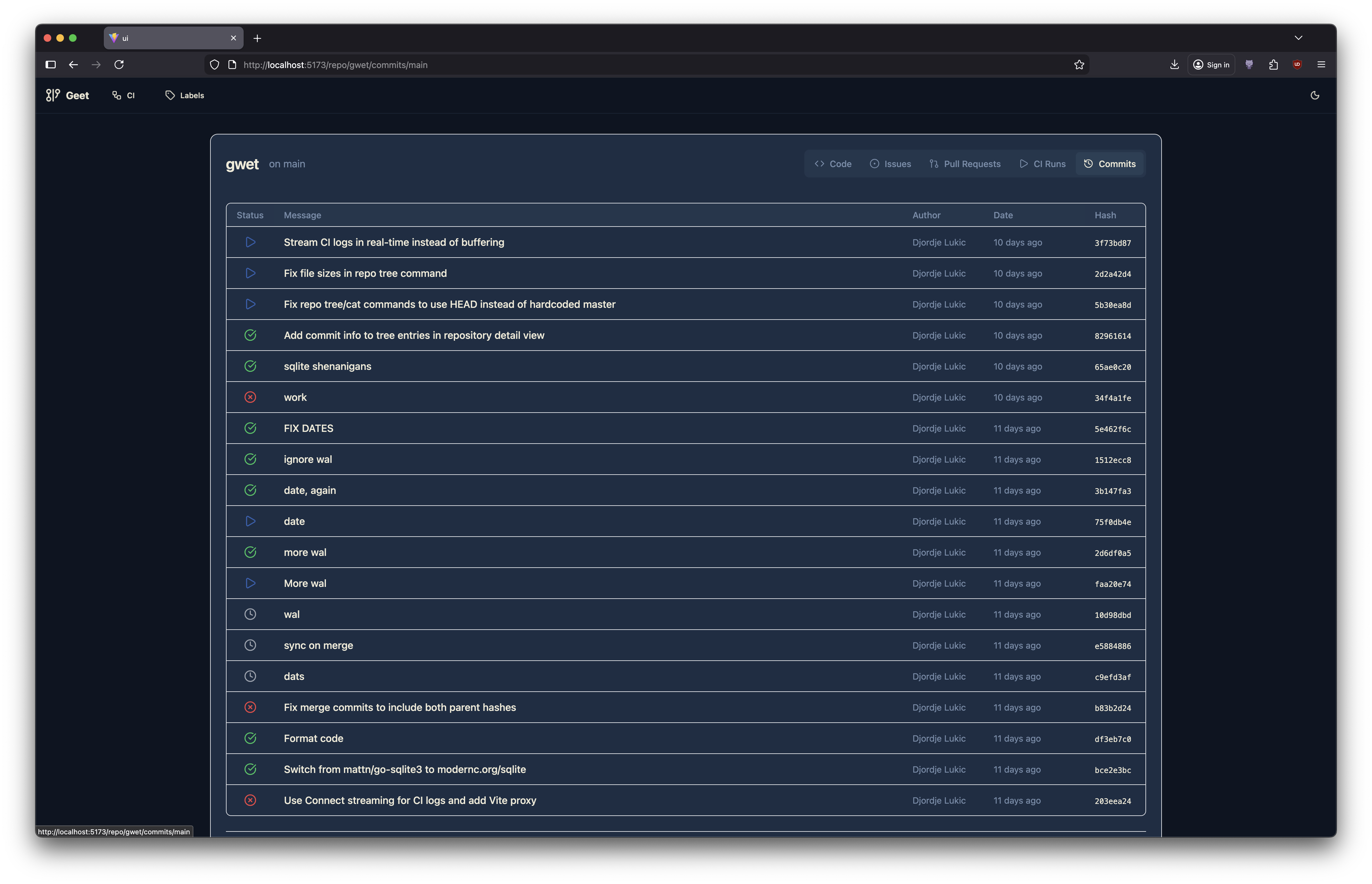Screen dimensions: 1372x884
Task: Bookmark this page with star icon
Action: click(x=1079, y=65)
